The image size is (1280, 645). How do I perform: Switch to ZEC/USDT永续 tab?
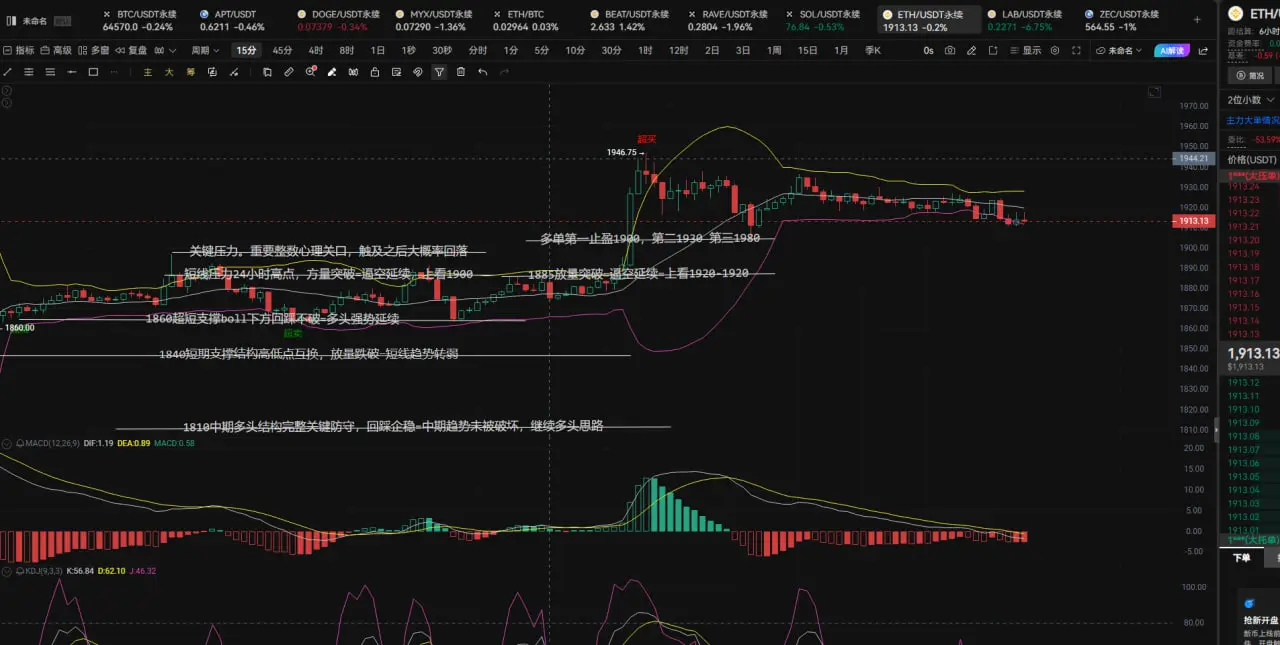[1121, 20]
